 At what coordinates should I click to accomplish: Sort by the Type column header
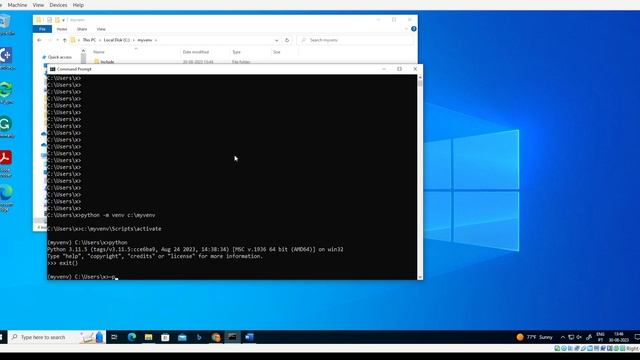tap(236, 52)
